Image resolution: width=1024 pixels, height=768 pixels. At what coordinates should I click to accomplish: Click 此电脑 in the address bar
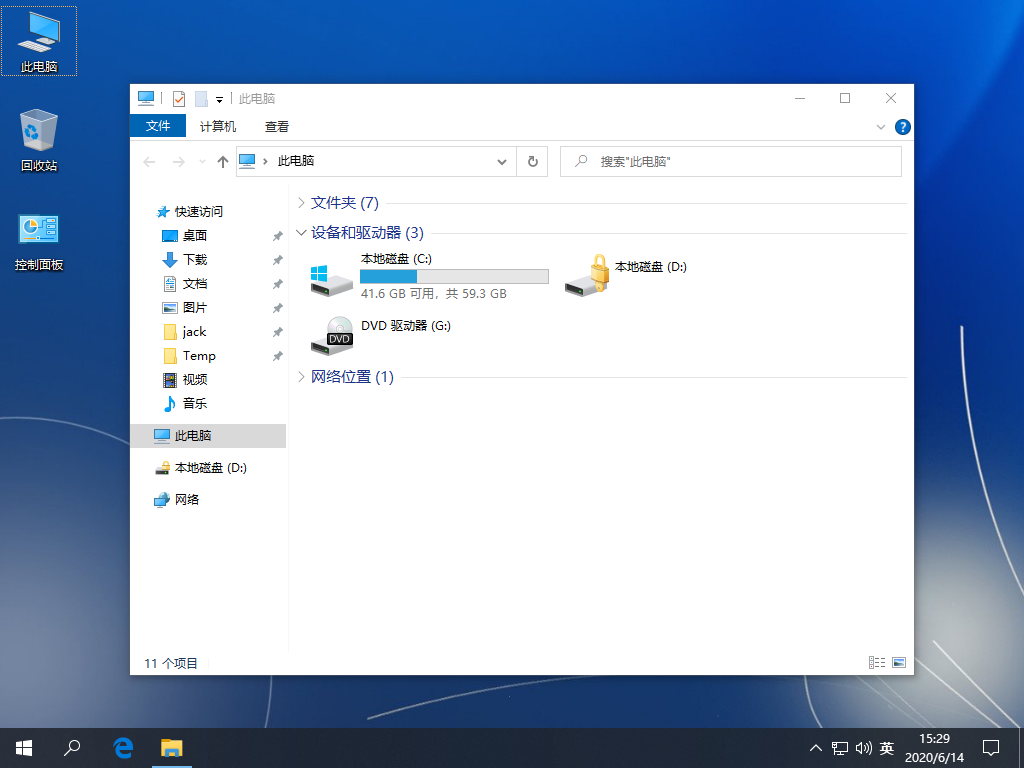[296, 161]
